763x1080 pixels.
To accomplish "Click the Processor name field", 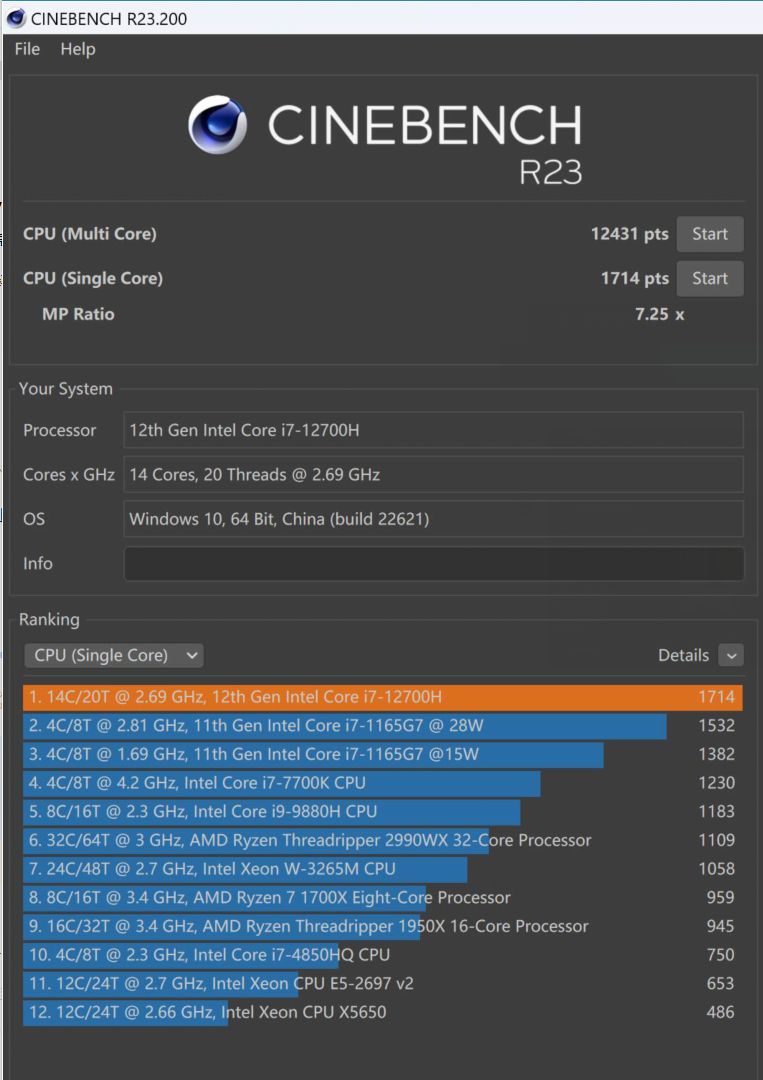I will tap(433, 430).
